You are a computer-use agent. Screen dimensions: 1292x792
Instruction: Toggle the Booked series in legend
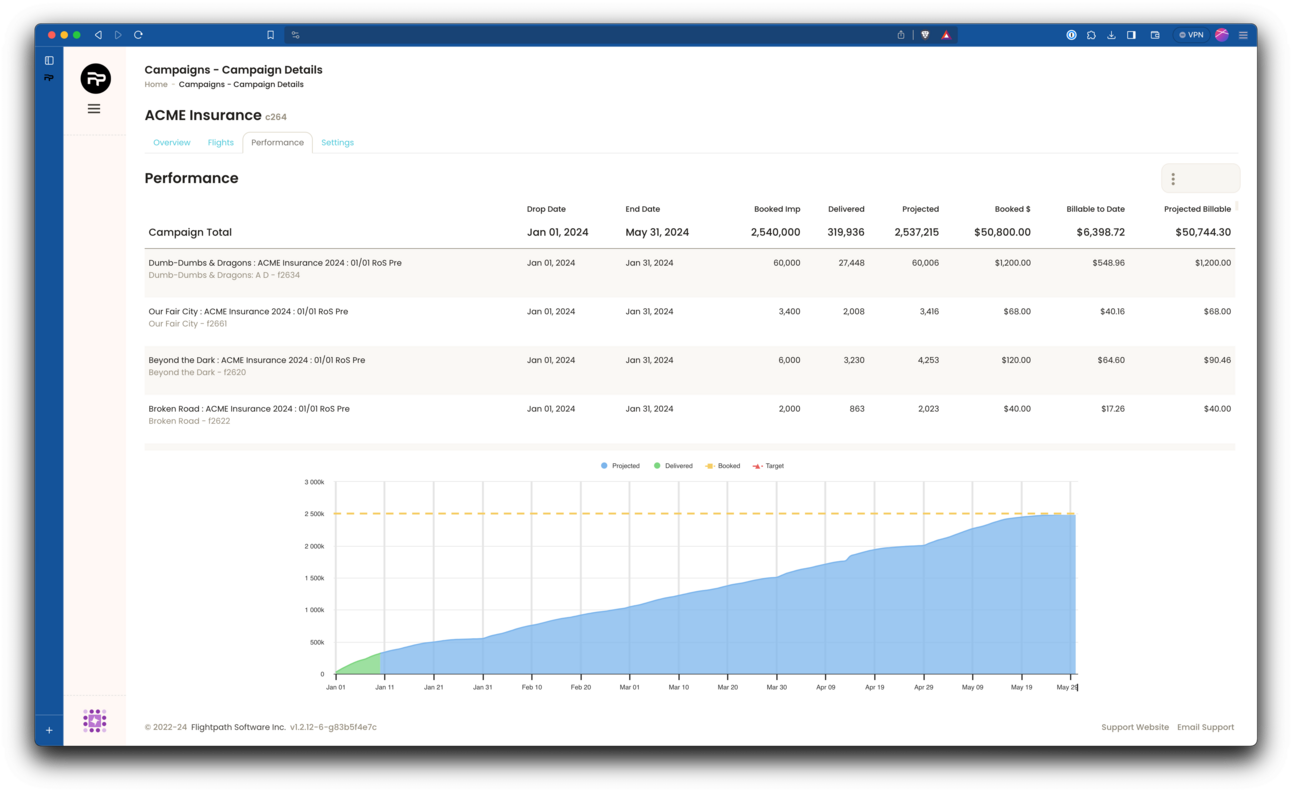pyautogui.click(x=723, y=466)
